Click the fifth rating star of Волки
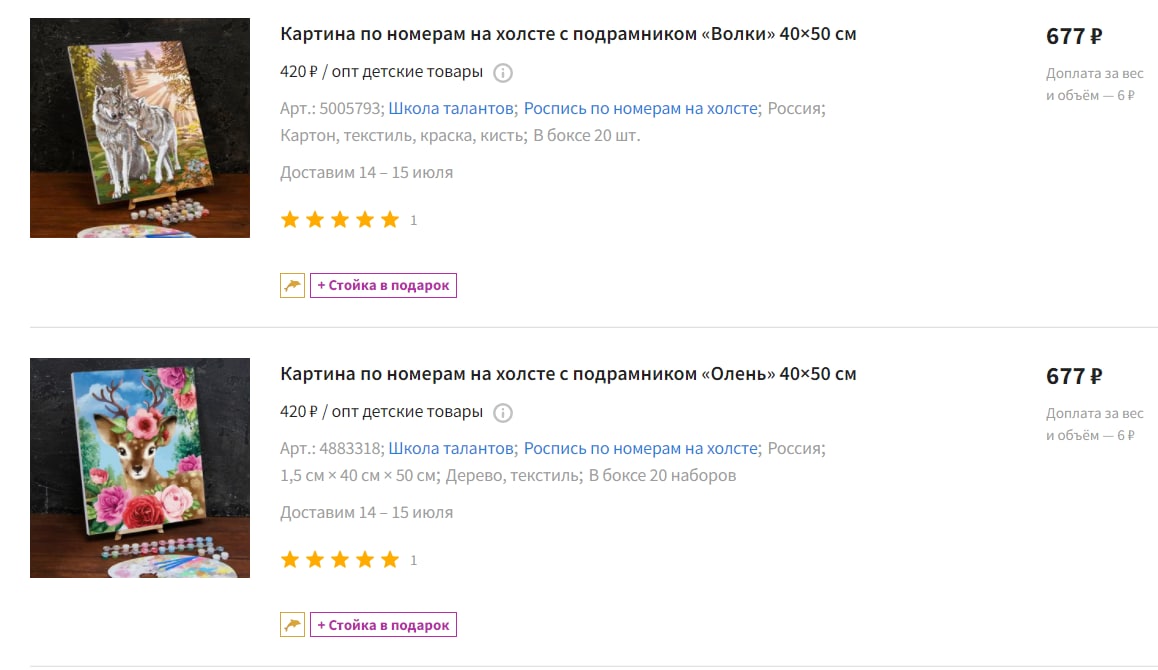This screenshot has width=1158, height=670. pyautogui.click(x=390, y=219)
